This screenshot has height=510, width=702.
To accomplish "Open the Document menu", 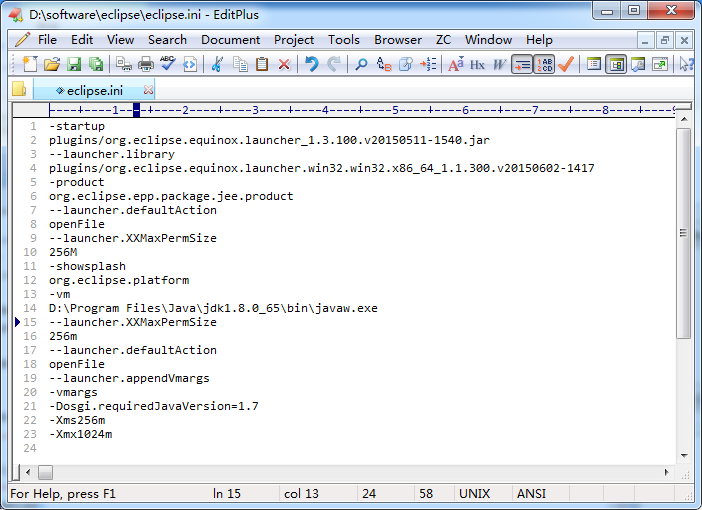I will point(230,40).
